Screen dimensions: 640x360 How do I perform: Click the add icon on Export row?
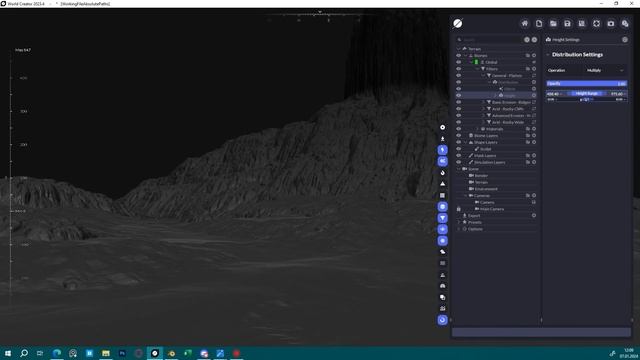pyautogui.click(x=534, y=216)
